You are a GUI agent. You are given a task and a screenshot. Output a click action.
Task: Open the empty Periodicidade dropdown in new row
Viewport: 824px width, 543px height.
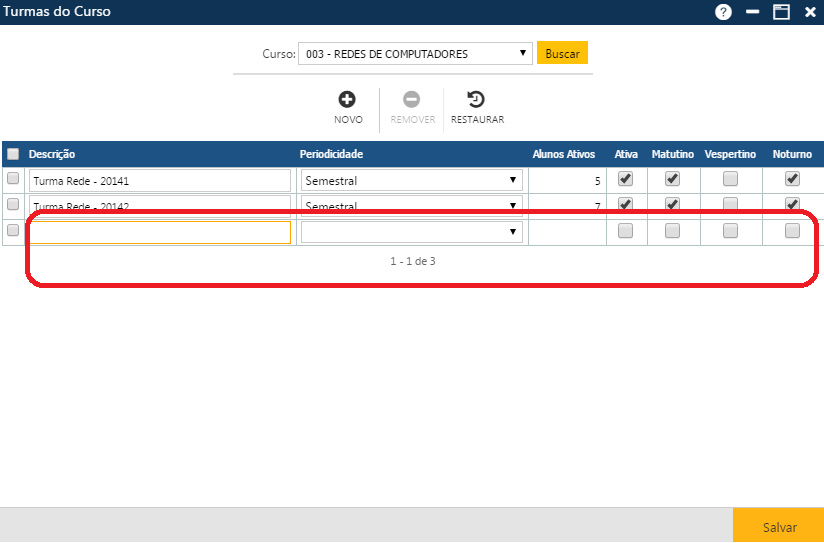[x=412, y=232]
